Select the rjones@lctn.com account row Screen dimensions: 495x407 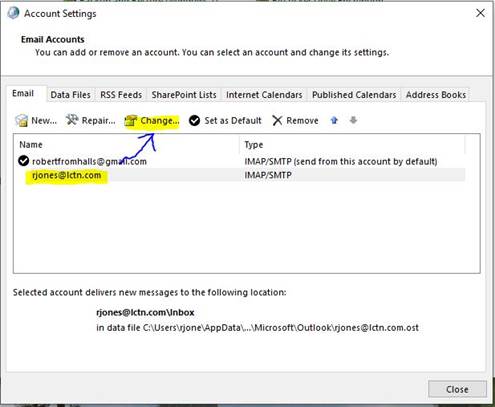click(239, 175)
